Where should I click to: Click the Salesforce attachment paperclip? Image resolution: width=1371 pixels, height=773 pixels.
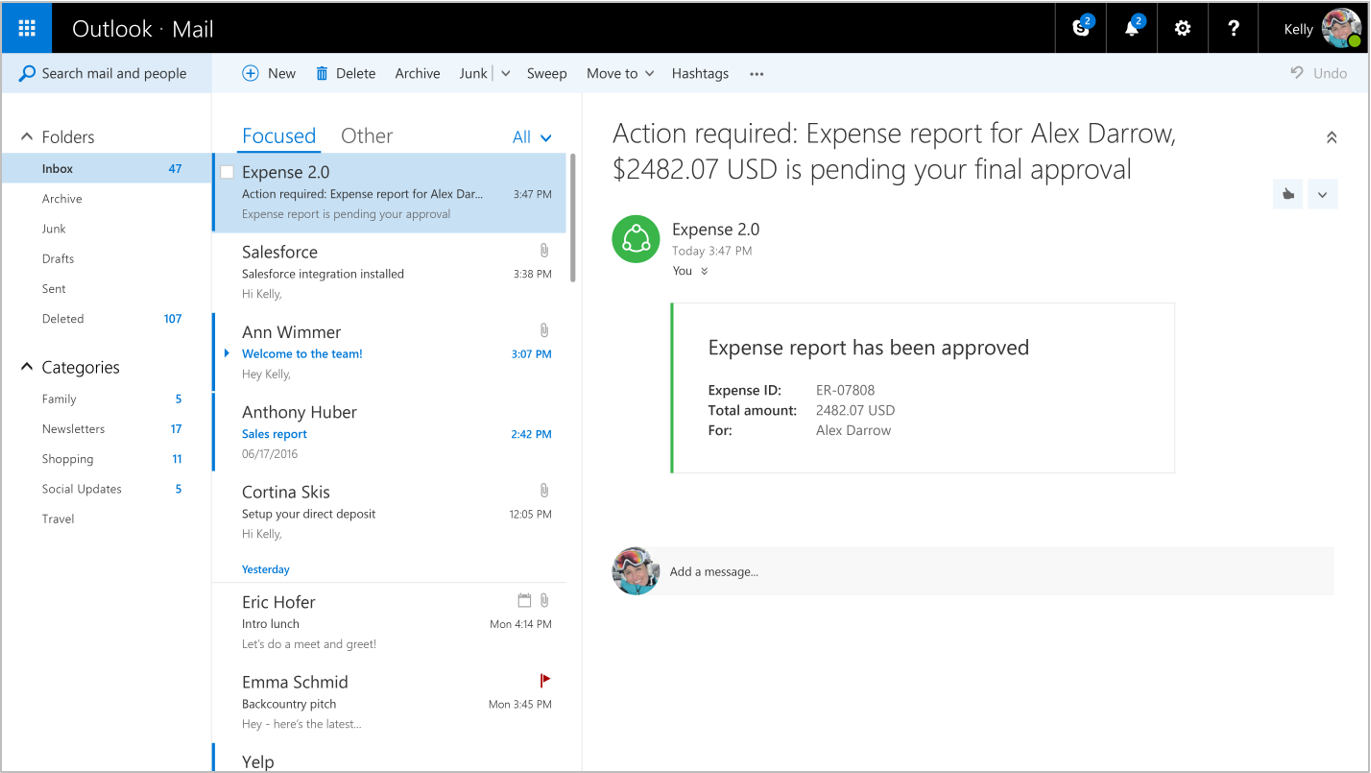tap(544, 251)
